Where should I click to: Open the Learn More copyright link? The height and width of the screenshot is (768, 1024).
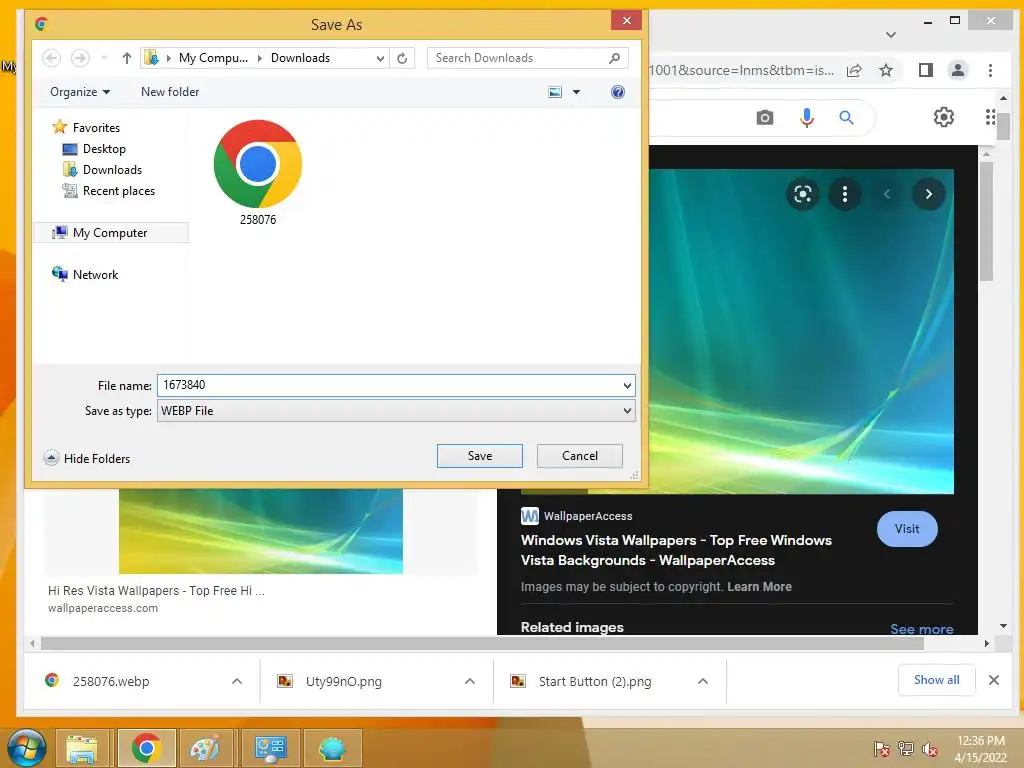pos(759,586)
